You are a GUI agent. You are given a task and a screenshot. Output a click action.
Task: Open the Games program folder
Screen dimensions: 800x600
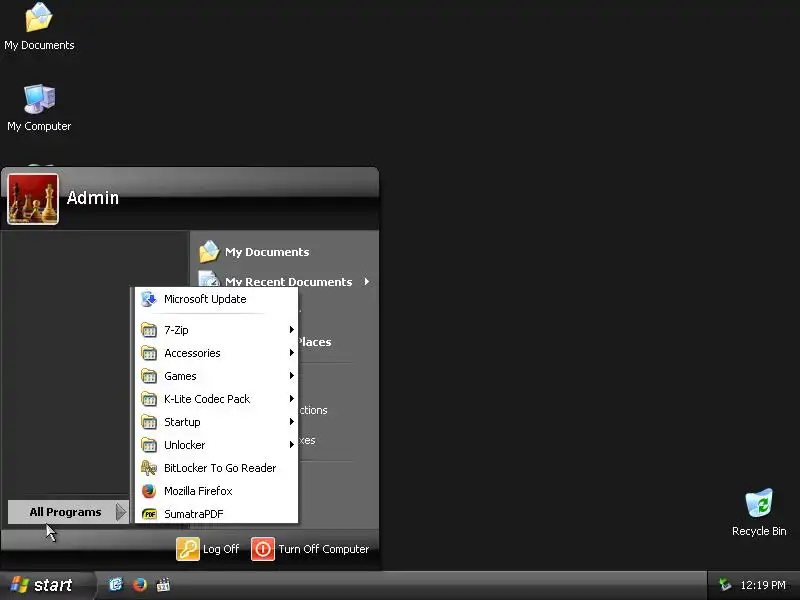point(216,376)
